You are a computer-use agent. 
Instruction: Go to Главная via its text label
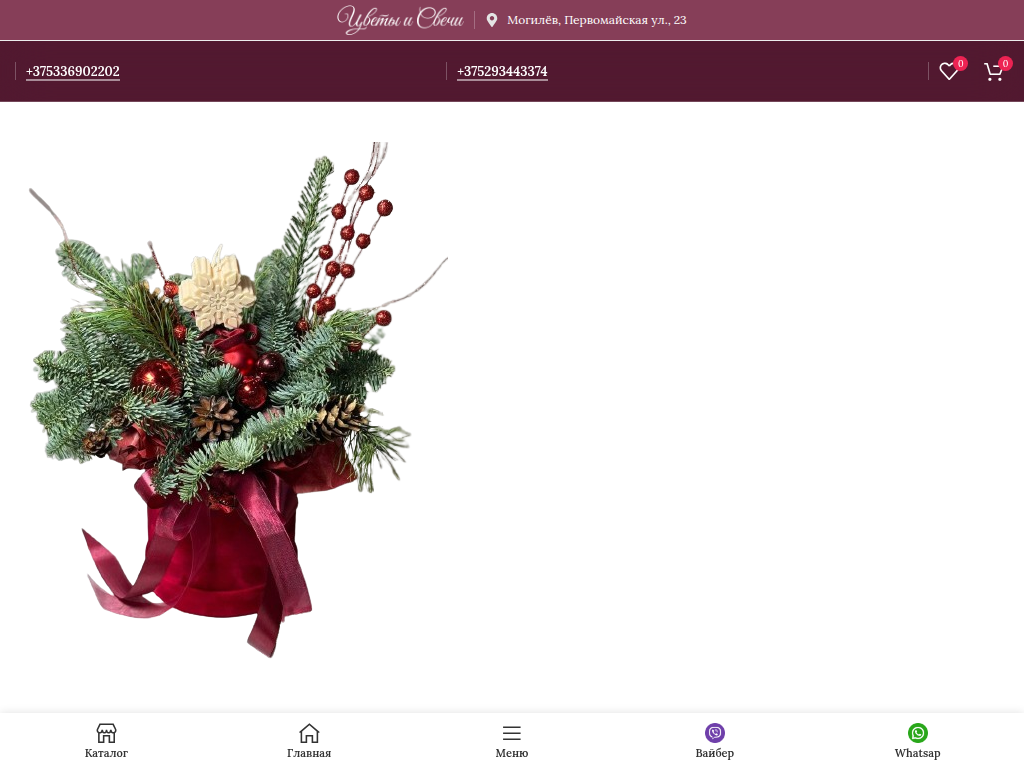coord(309,753)
